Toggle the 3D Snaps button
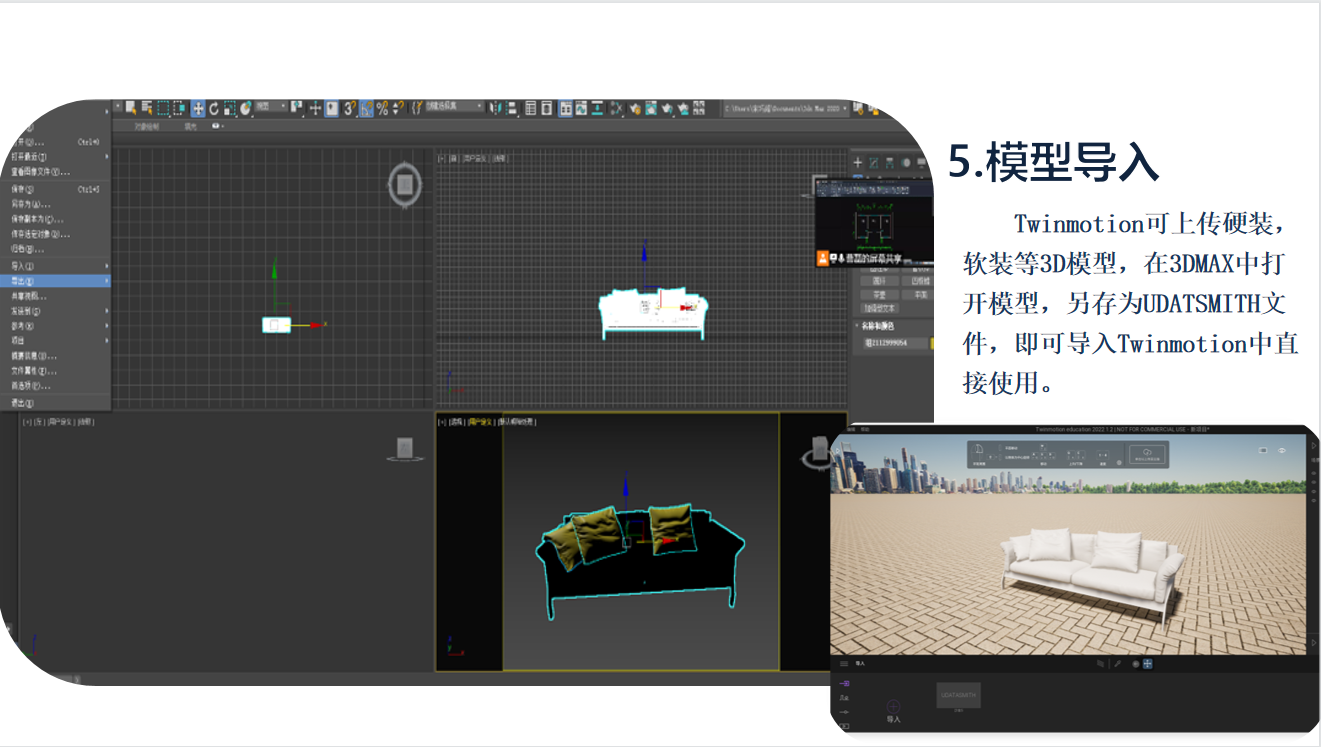Viewport: 1321px width, 747px height. (349, 108)
